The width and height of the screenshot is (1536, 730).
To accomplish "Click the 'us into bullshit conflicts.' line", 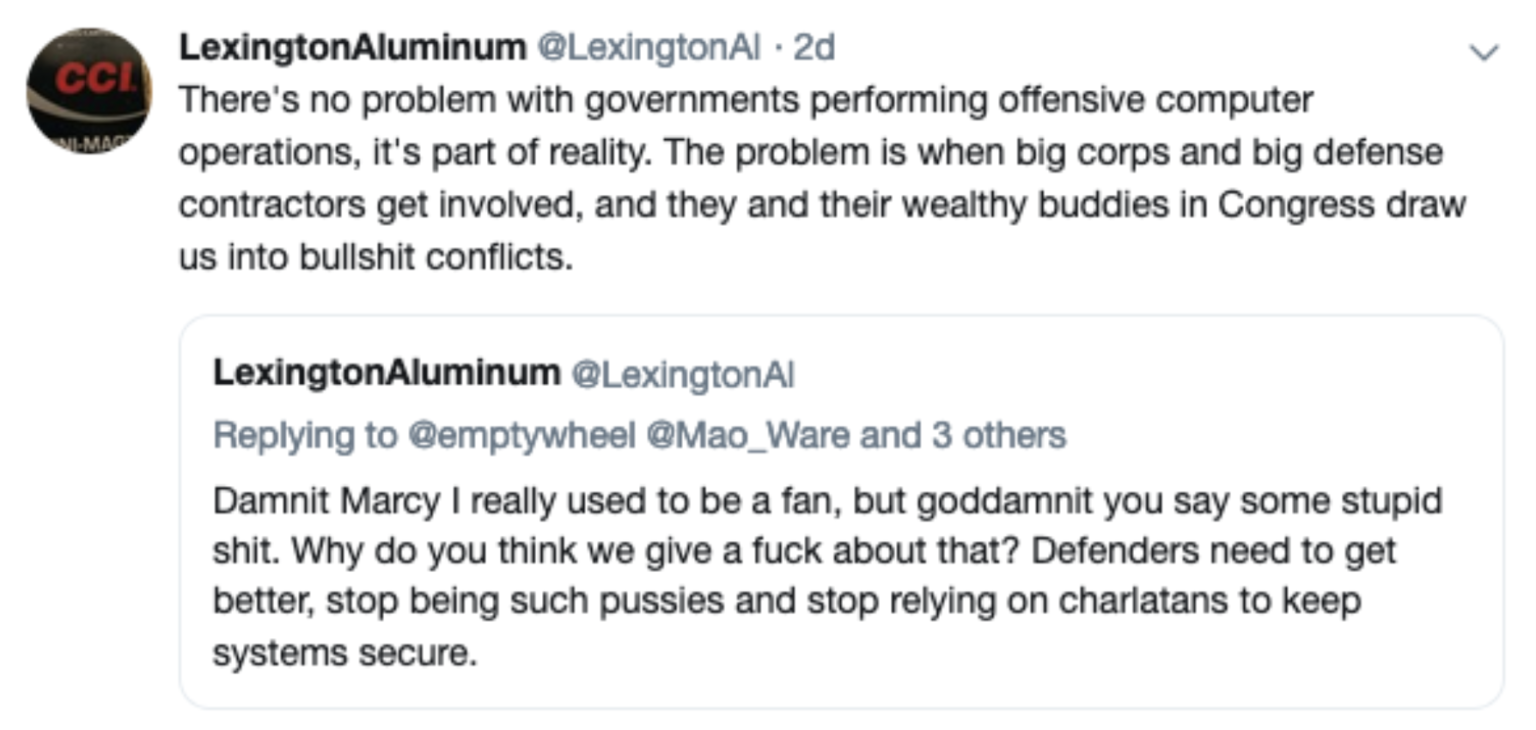I will (x=376, y=257).
